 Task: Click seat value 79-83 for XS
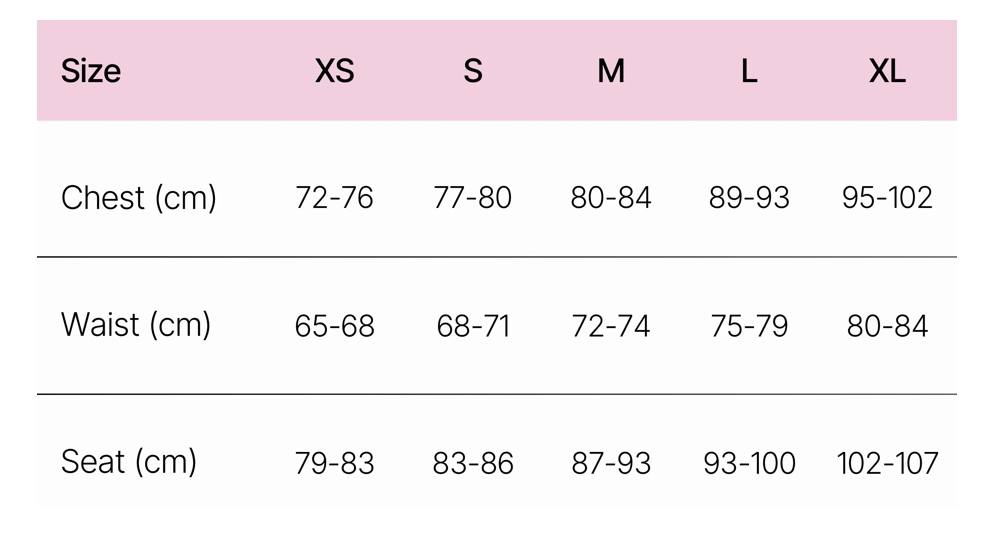coord(334,463)
